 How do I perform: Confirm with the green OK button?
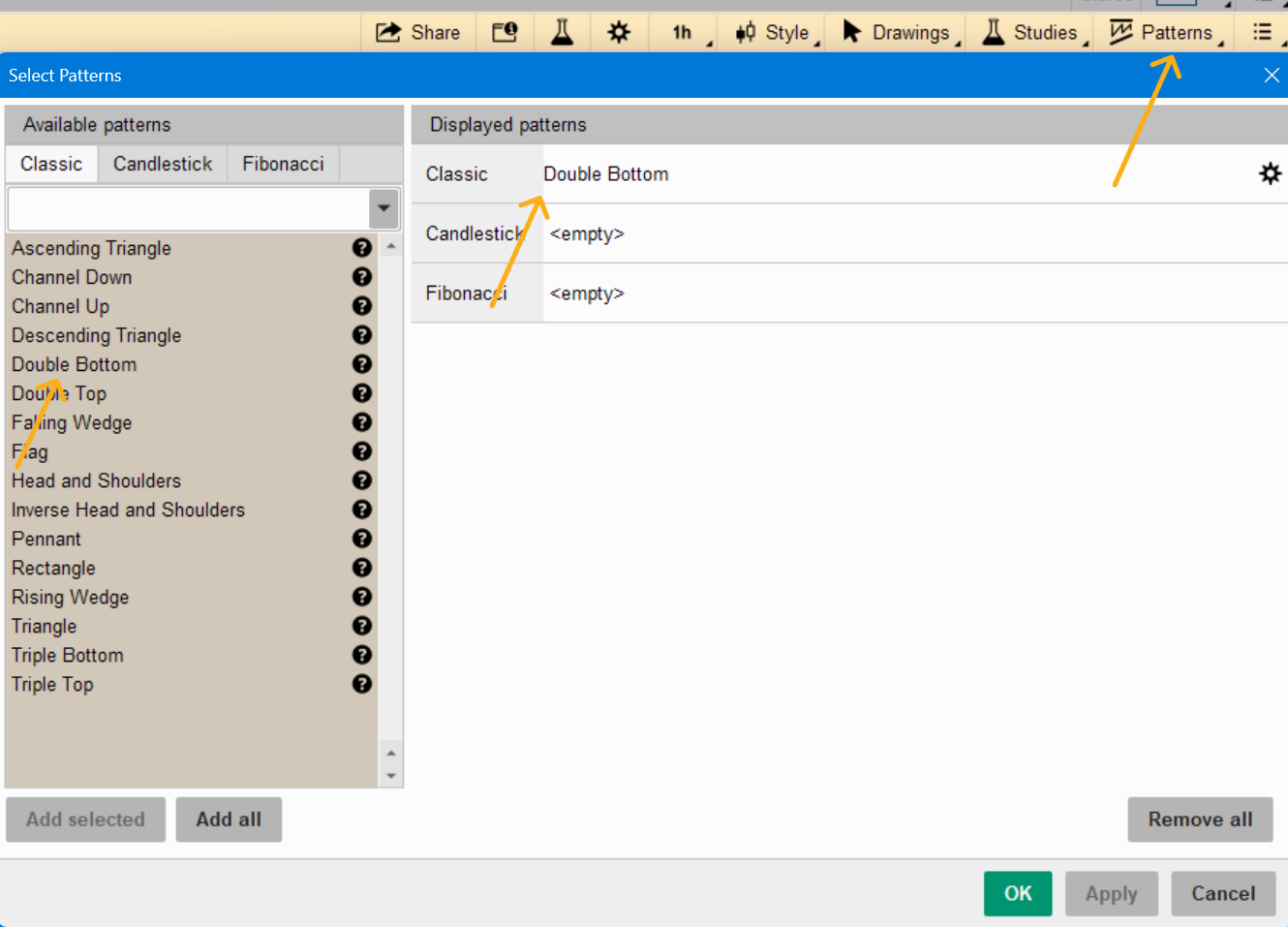point(1018,893)
